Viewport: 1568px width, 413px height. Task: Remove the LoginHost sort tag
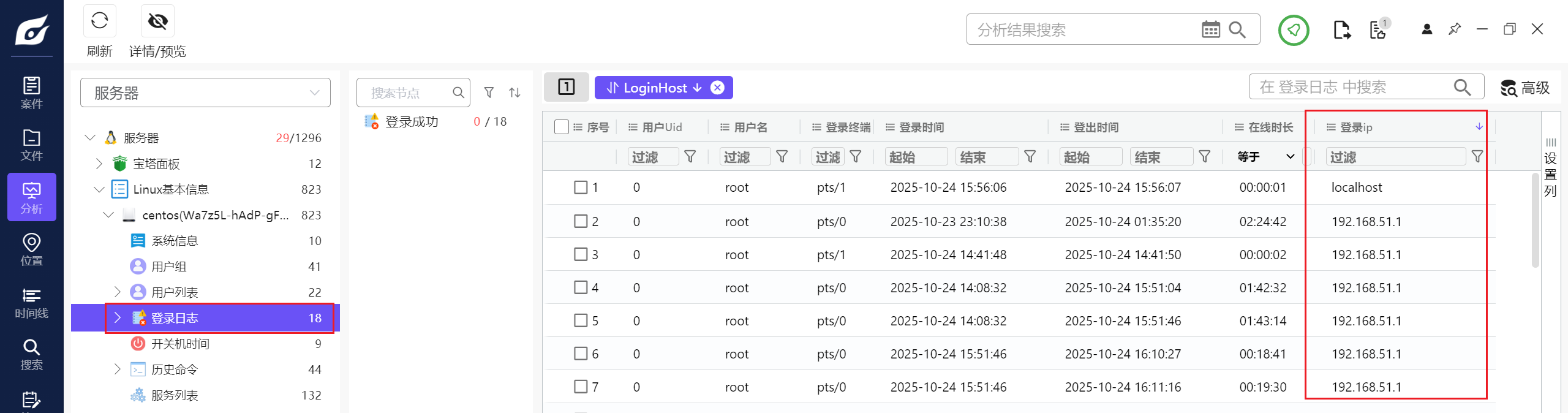pyautogui.click(x=717, y=88)
